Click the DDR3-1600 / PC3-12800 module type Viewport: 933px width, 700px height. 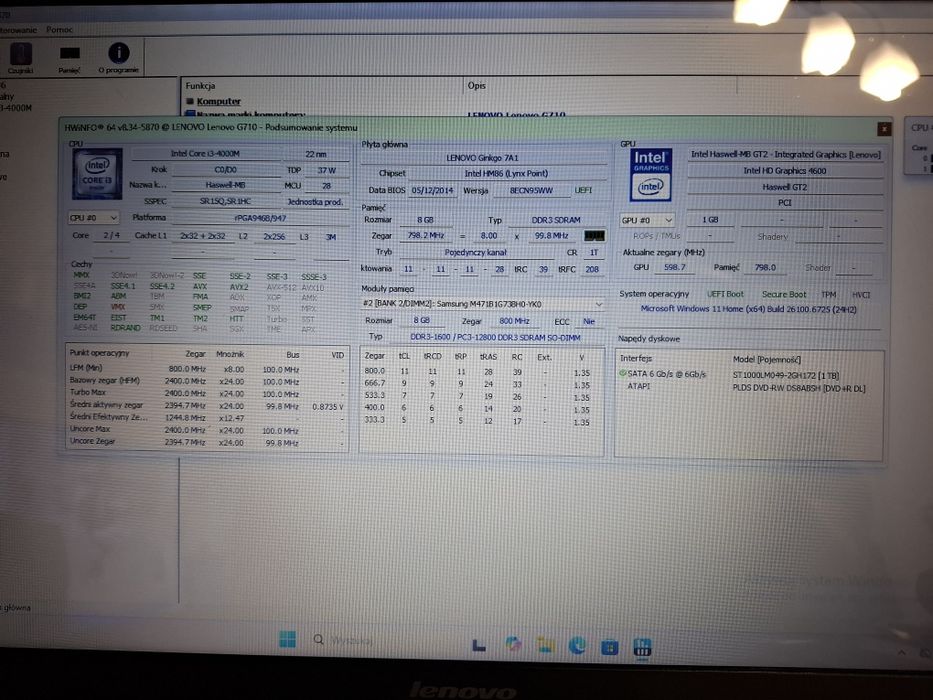495,338
